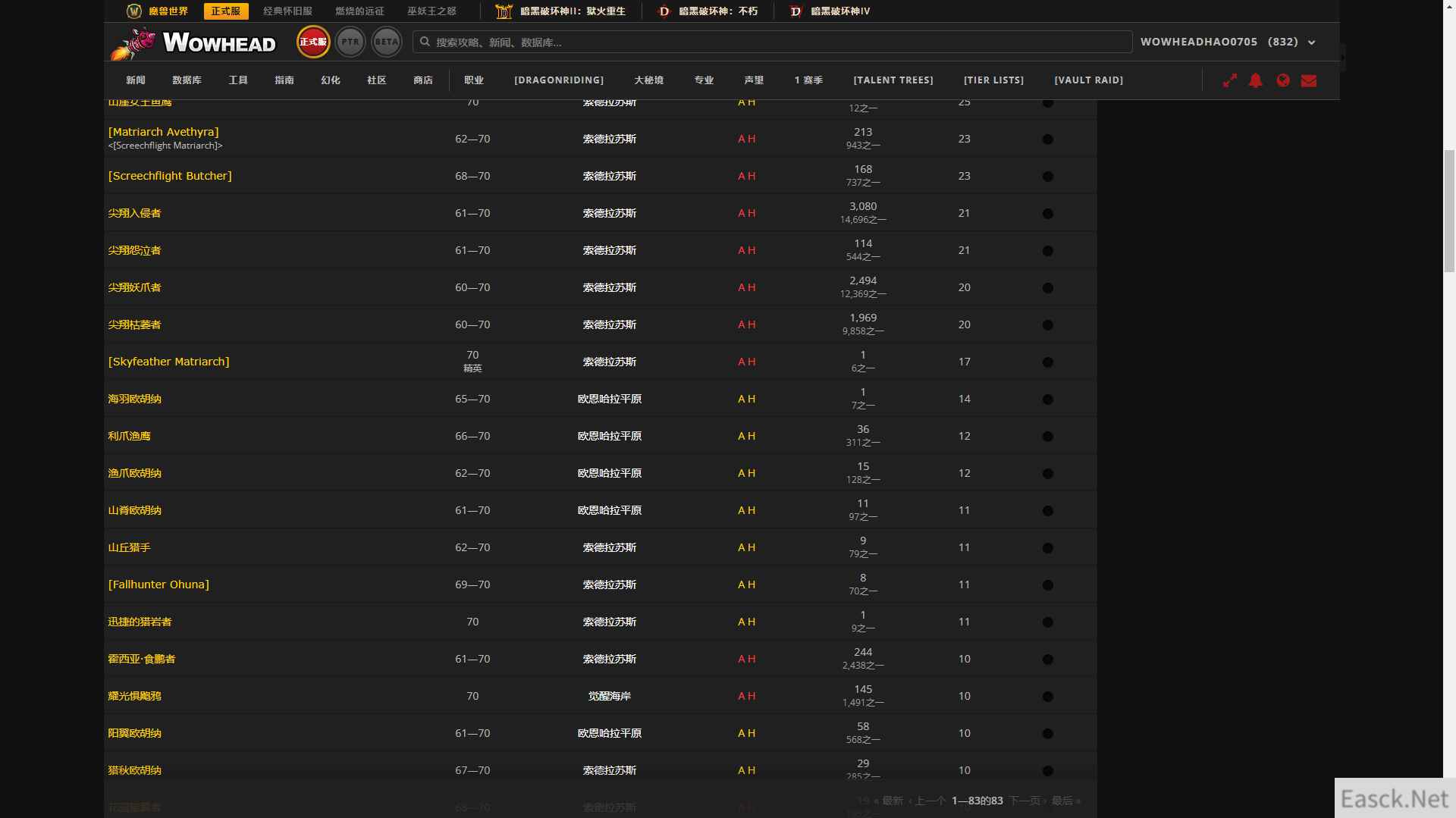Click the black dot in 霍西亚·食鹏者 row

[1048, 660]
